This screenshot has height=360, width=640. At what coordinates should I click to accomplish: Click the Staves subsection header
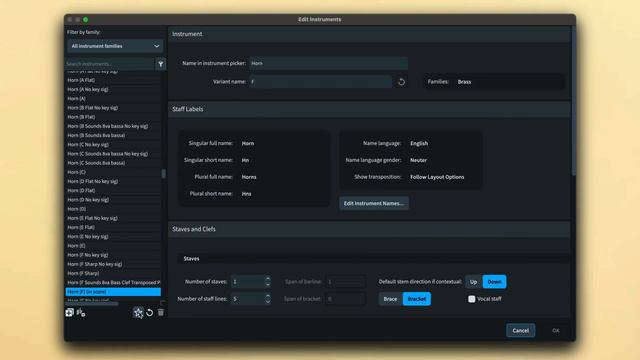point(373,258)
